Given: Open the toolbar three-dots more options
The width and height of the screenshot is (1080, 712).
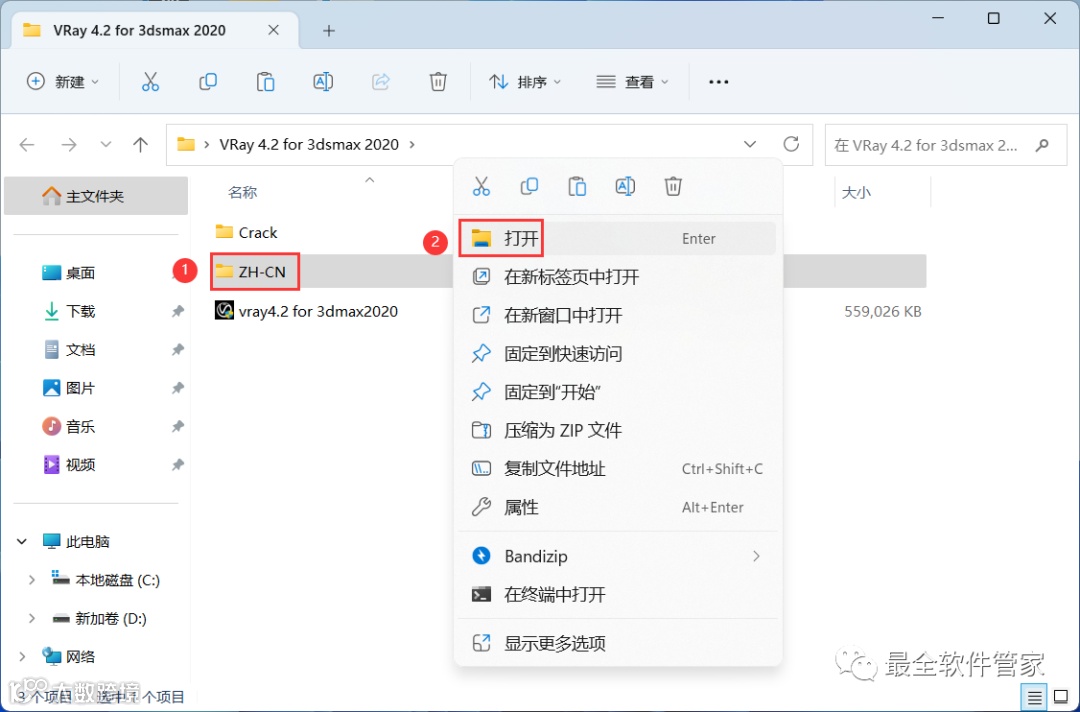Looking at the screenshot, I should click(718, 82).
